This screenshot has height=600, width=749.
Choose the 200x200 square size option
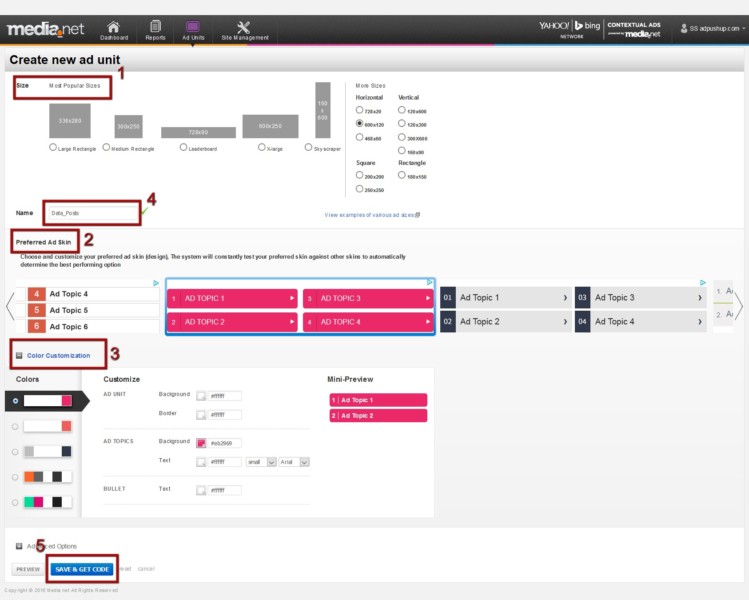click(360, 175)
